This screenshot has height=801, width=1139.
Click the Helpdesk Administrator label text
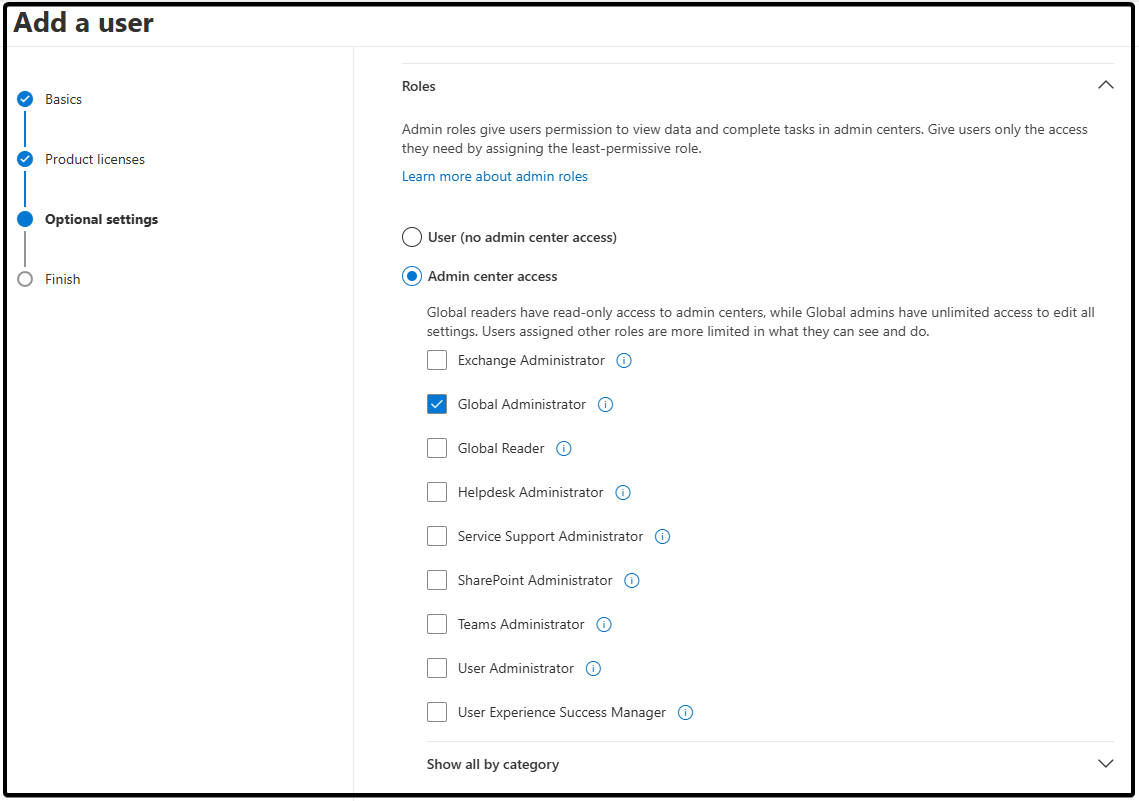click(530, 492)
